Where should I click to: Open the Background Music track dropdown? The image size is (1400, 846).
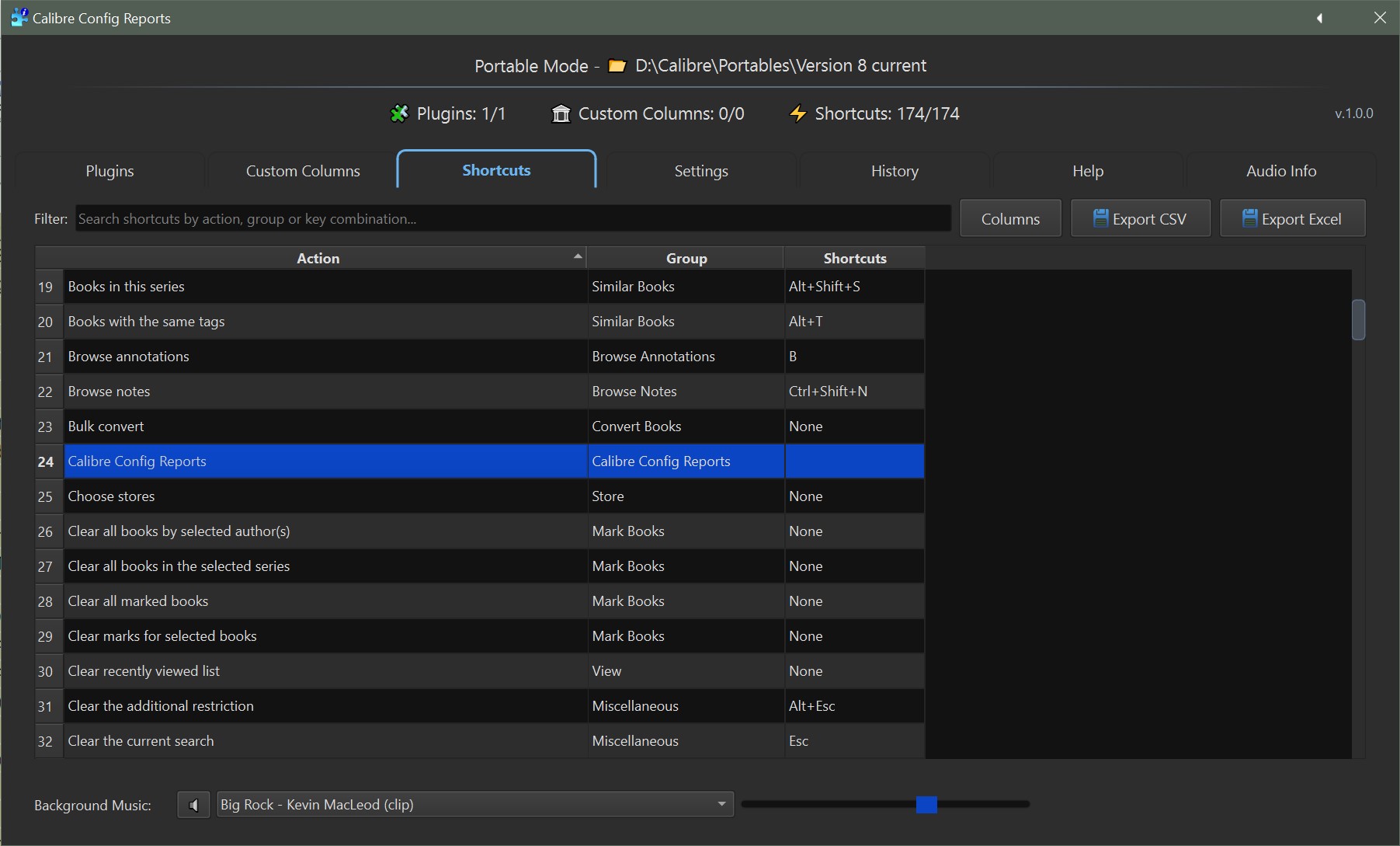point(474,805)
